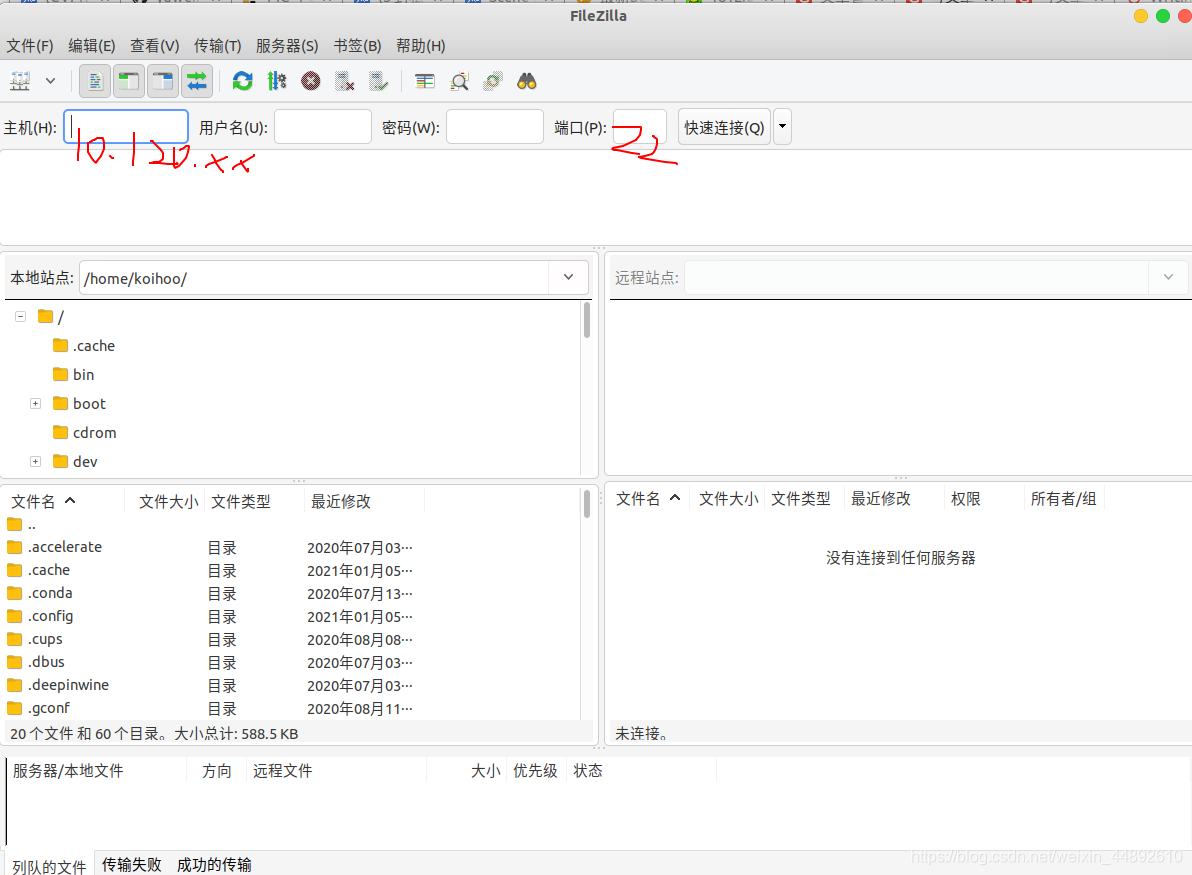The height and width of the screenshot is (875, 1192).
Task: Select the .dbus folder row
Action: point(291,662)
